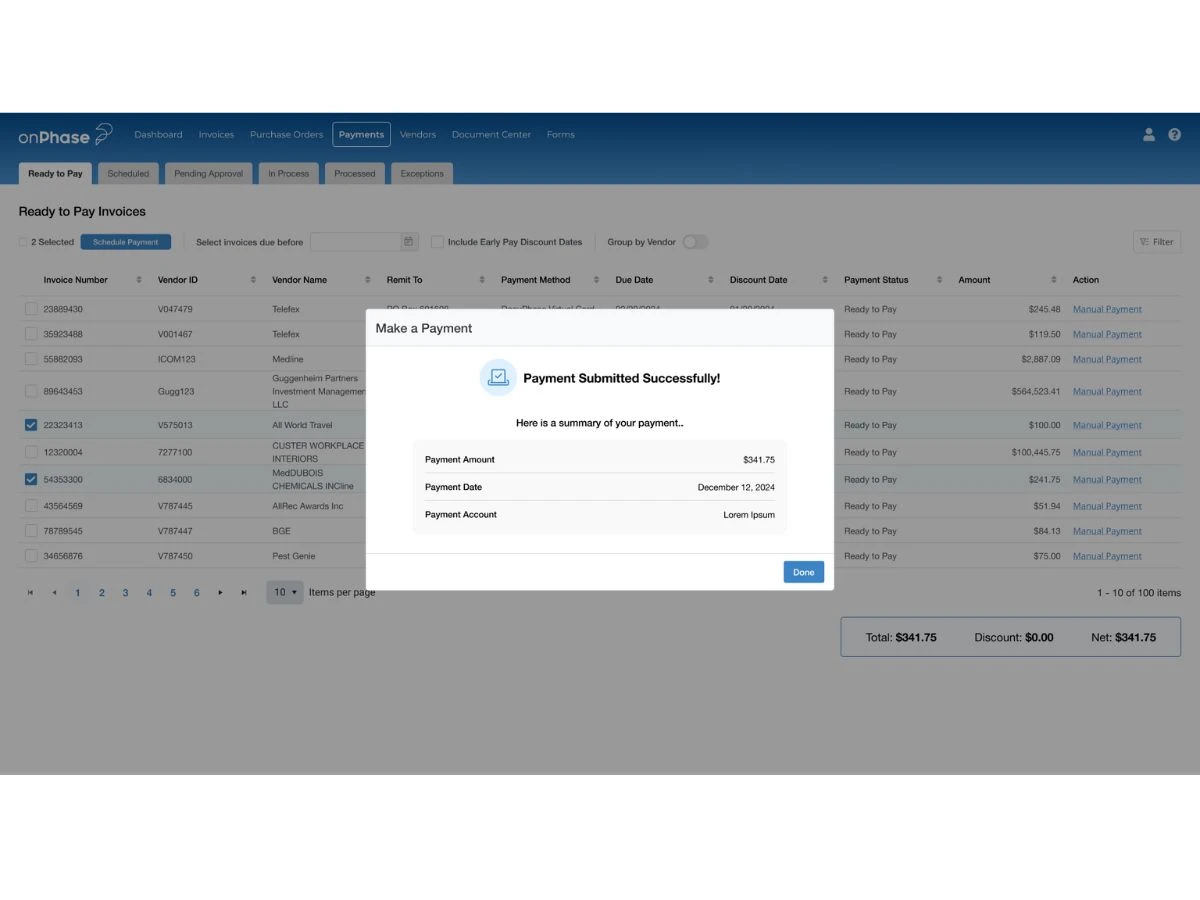Open the Vendors menu
The height and width of the screenshot is (900, 1200).
point(418,135)
